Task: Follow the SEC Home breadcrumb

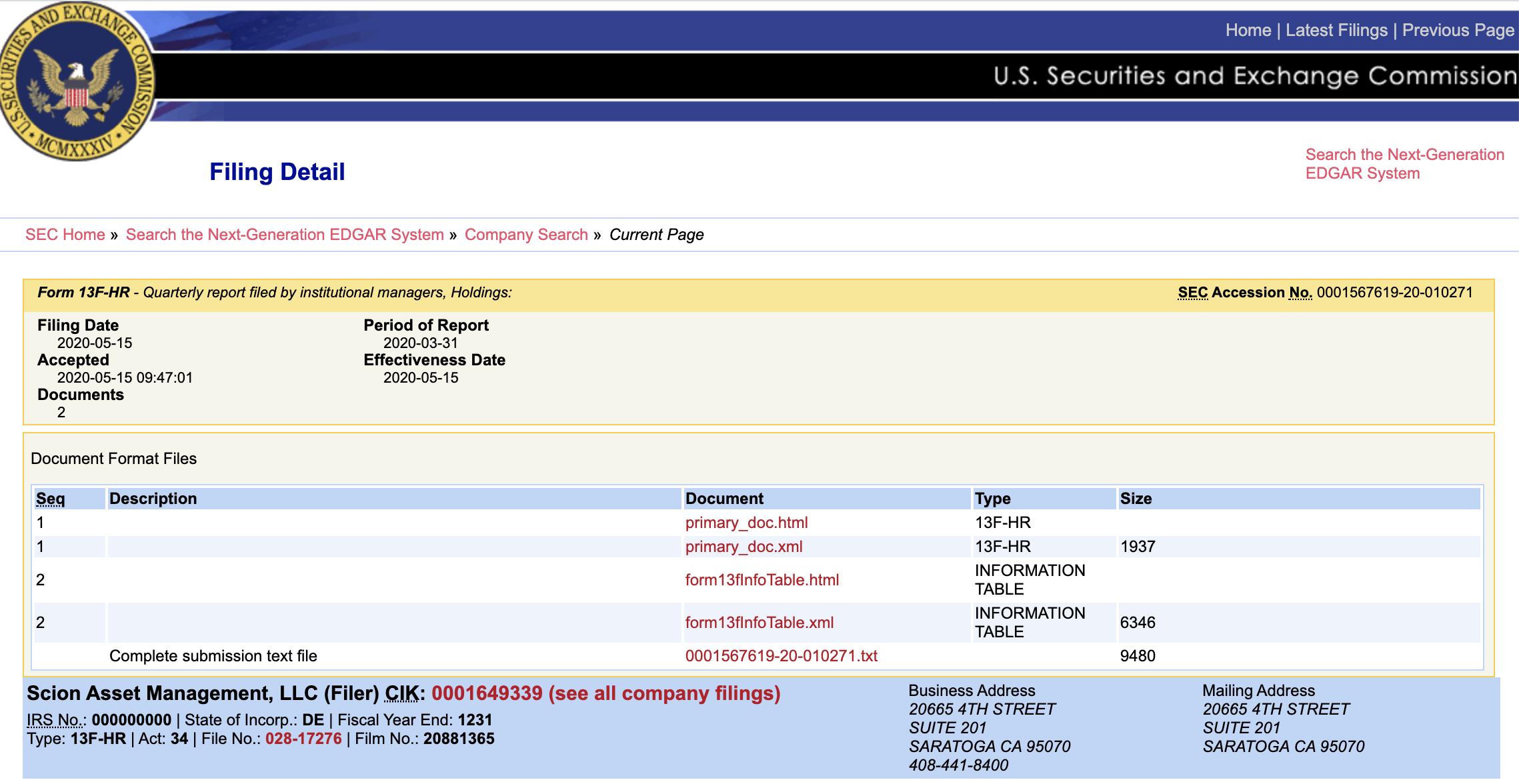Action: coord(65,235)
